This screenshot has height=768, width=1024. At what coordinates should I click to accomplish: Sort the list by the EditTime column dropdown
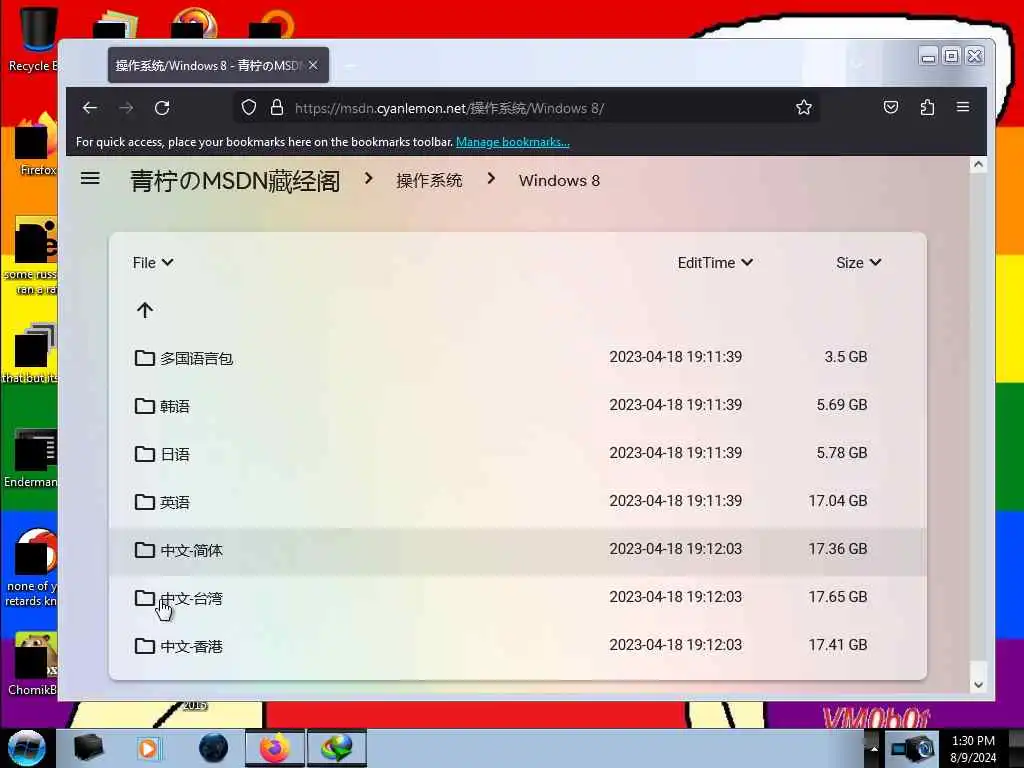point(715,263)
